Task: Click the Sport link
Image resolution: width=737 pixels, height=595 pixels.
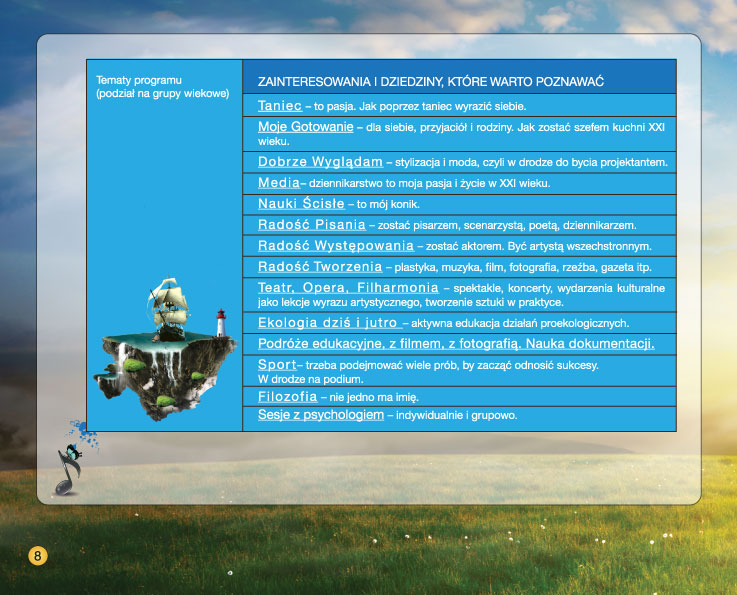Action: point(277,364)
